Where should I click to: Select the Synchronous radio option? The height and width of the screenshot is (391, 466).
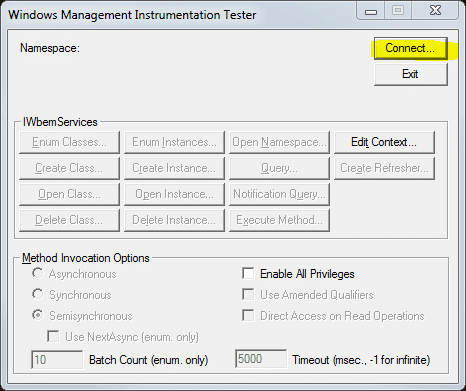click(38, 294)
